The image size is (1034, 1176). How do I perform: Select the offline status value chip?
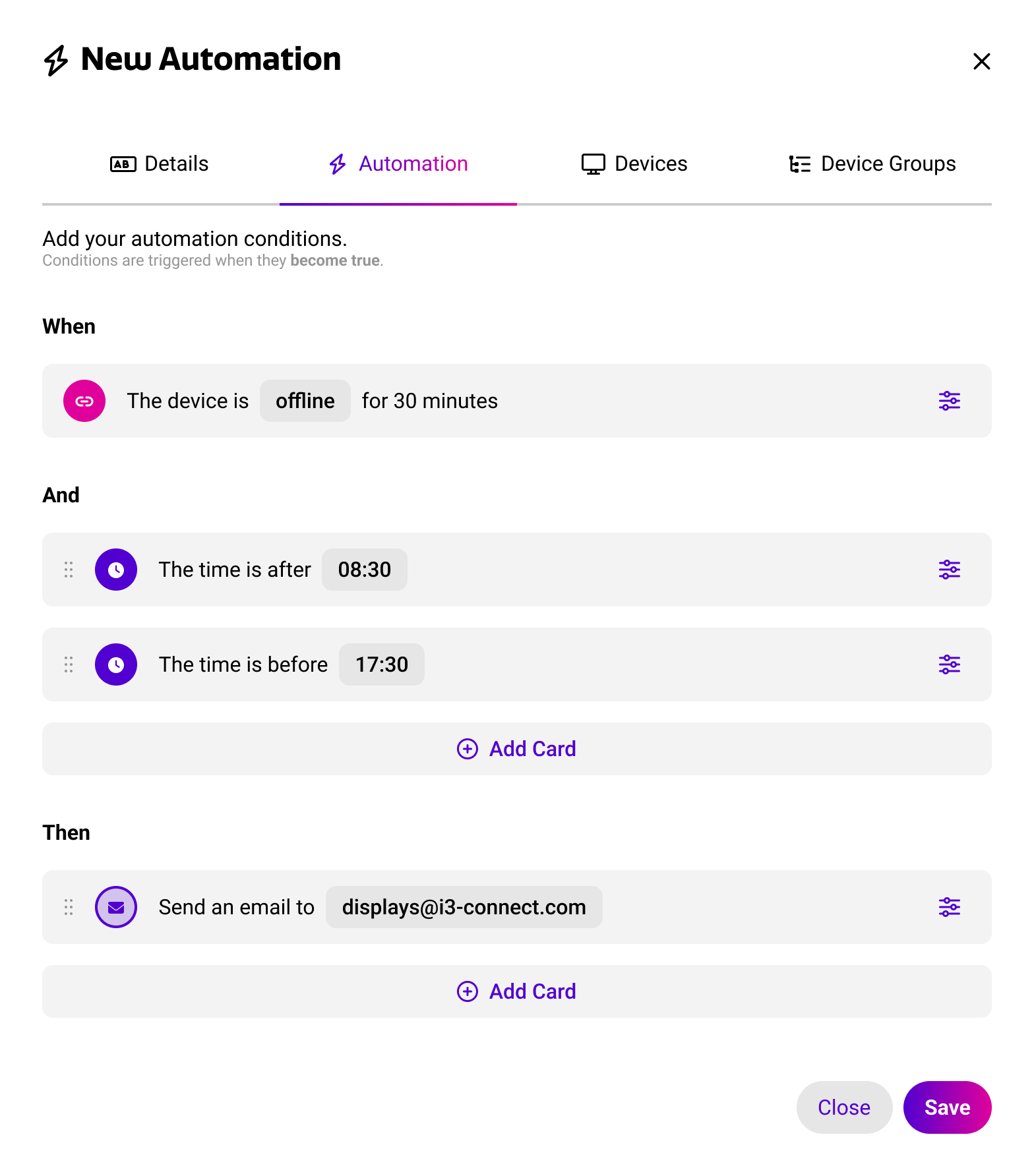pyautogui.click(x=305, y=401)
